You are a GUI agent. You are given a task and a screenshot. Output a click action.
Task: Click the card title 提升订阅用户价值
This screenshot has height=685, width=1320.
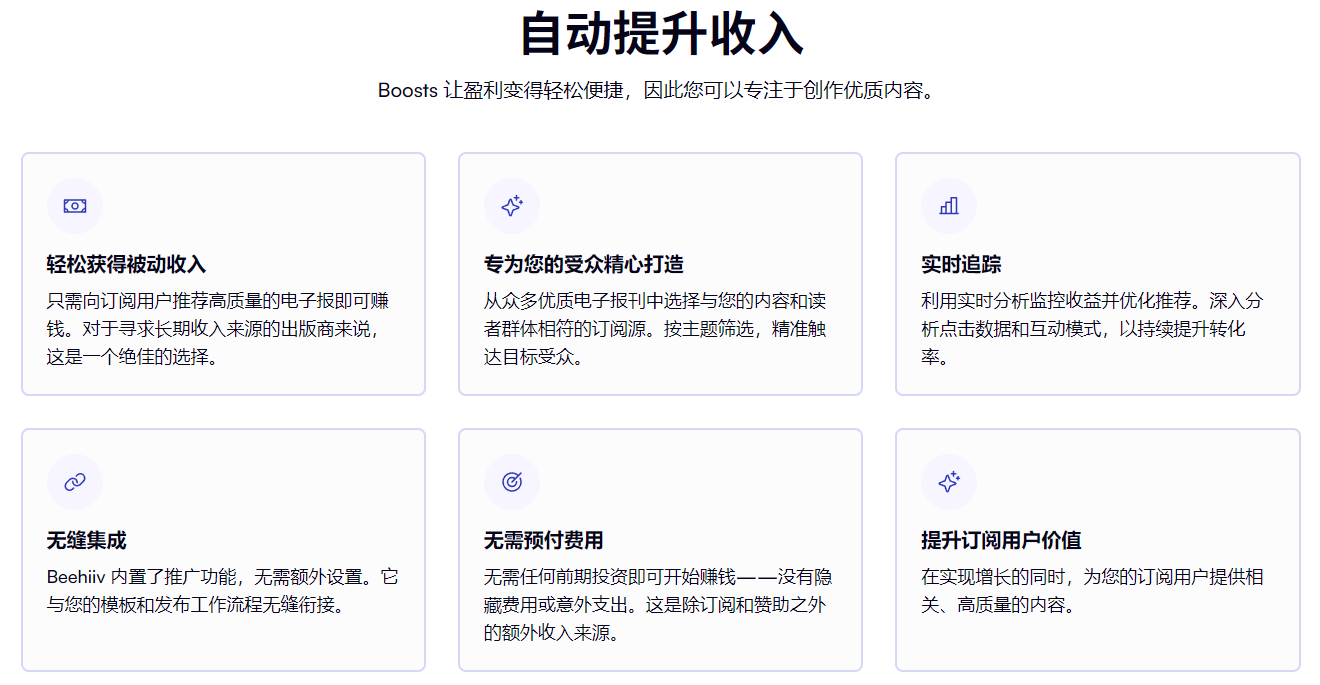coord(1001,540)
